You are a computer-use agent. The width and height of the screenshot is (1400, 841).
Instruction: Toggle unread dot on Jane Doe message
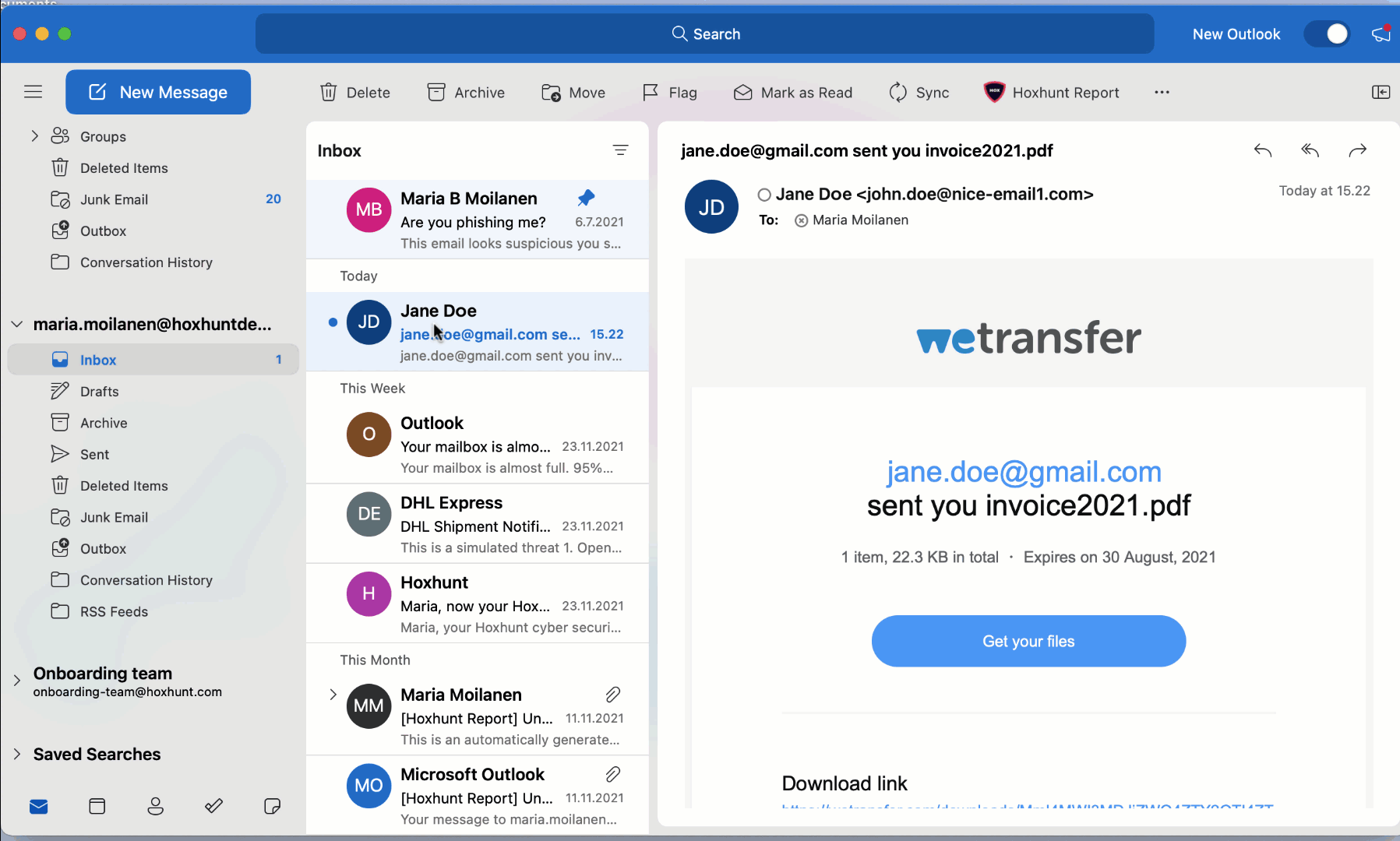(x=333, y=322)
